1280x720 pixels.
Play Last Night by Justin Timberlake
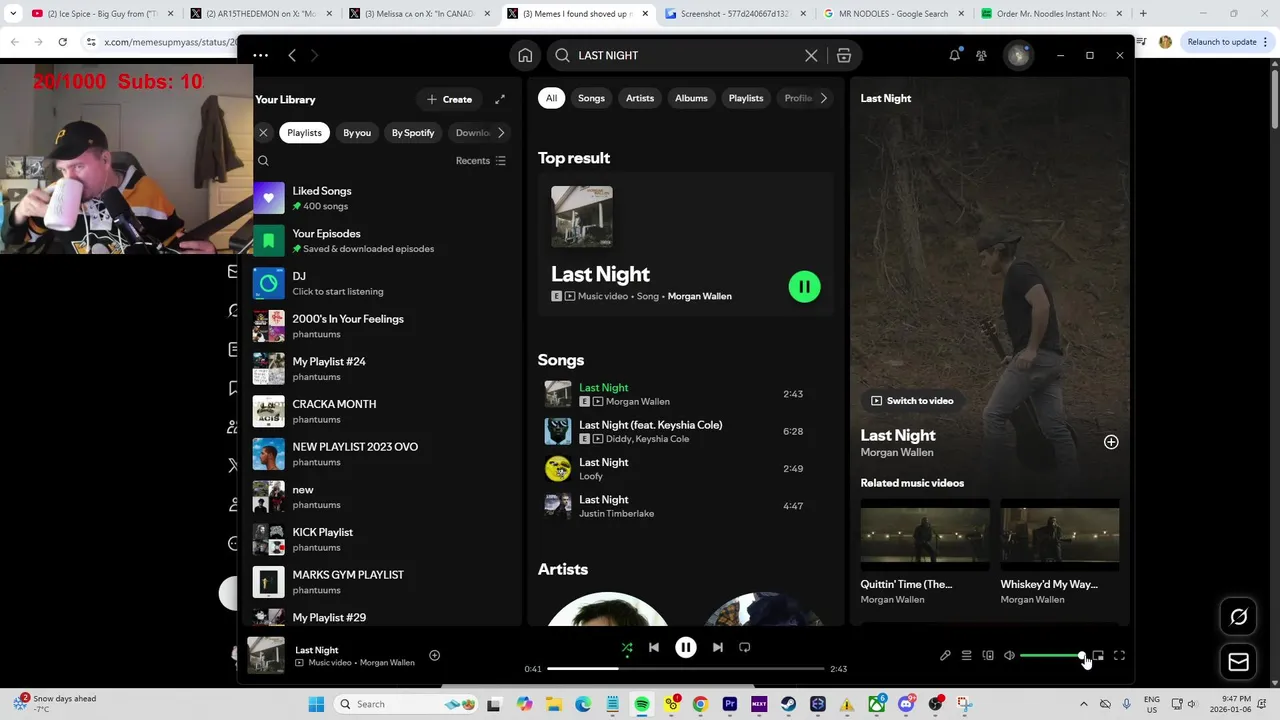686,506
